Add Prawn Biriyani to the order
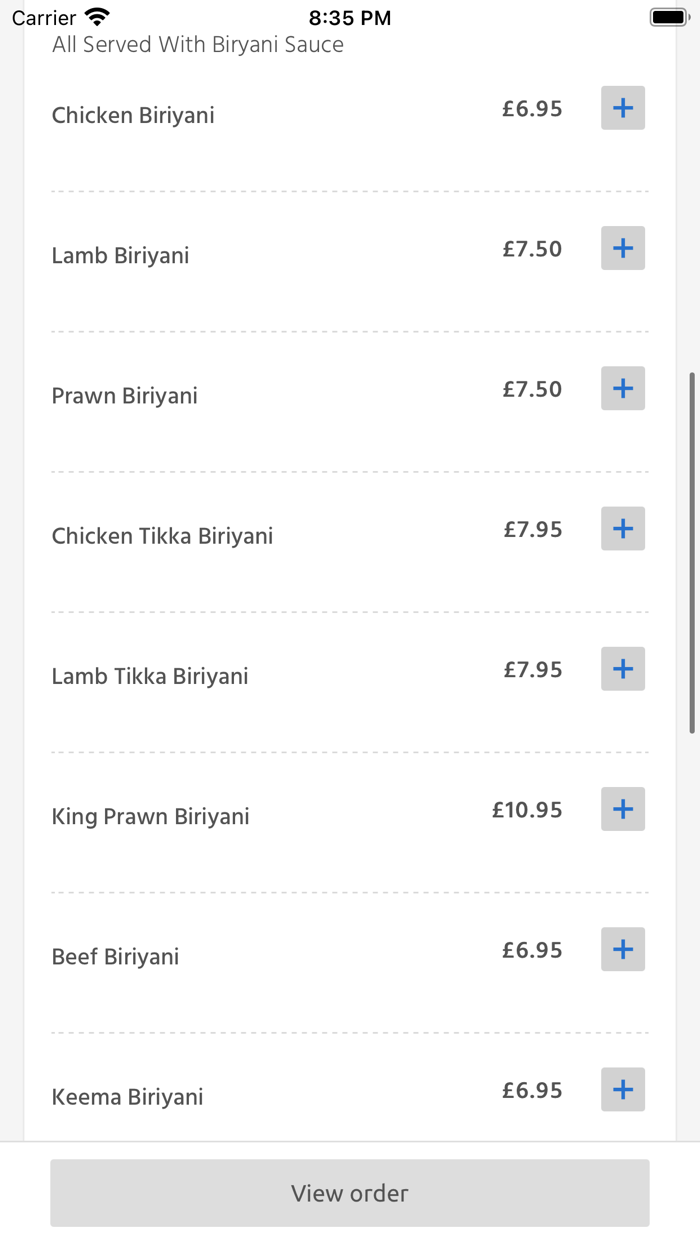The width and height of the screenshot is (700, 1244). (622, 388)
